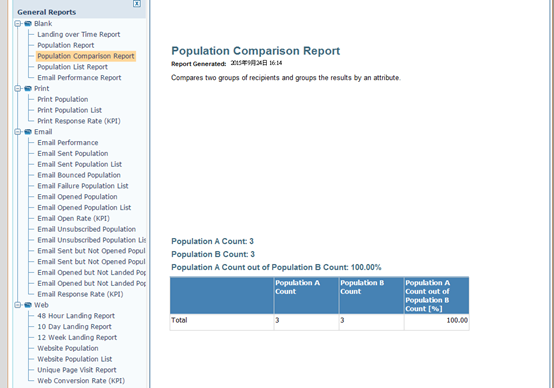This screenshot has height=388, width=554.
Task: Click the Web folder label
Action: [41, 305]
